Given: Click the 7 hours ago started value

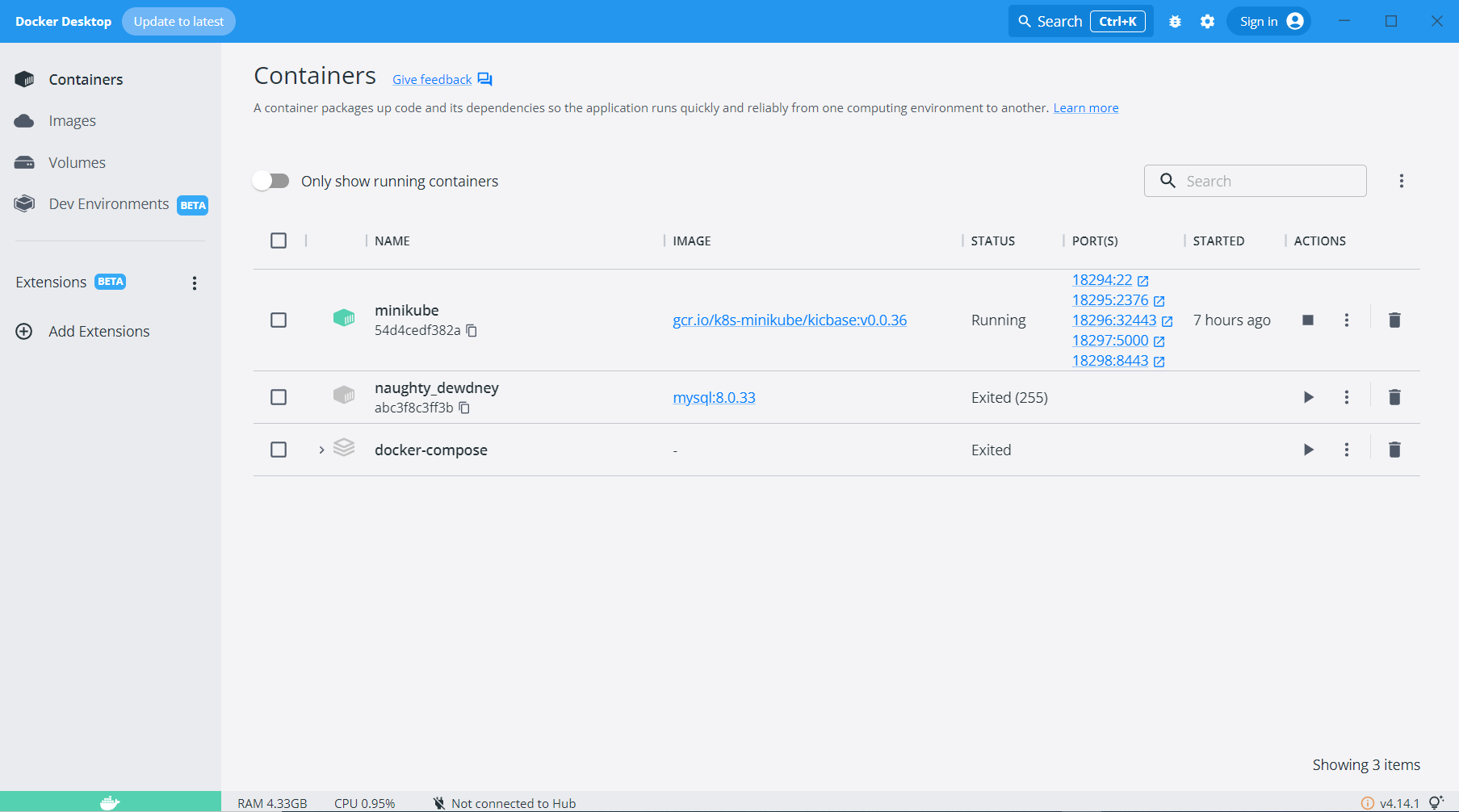Looking at the screenshot, I should [1232, 320].
